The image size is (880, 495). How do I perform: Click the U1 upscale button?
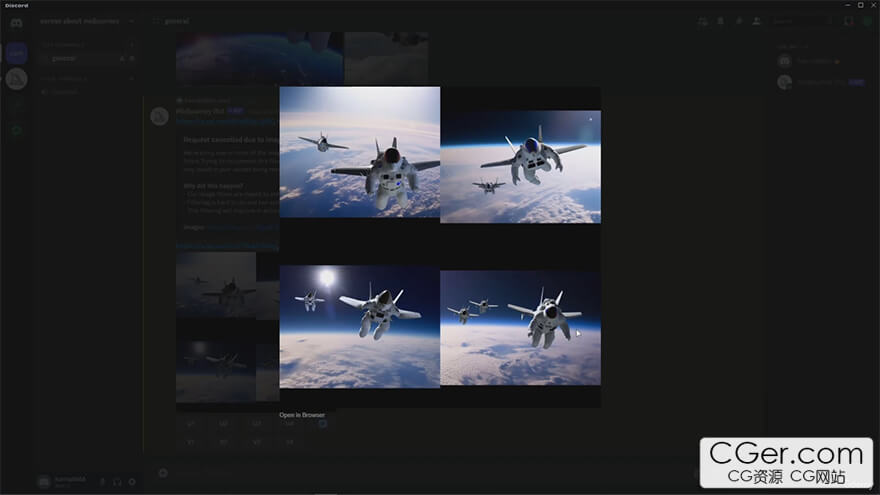191,424
